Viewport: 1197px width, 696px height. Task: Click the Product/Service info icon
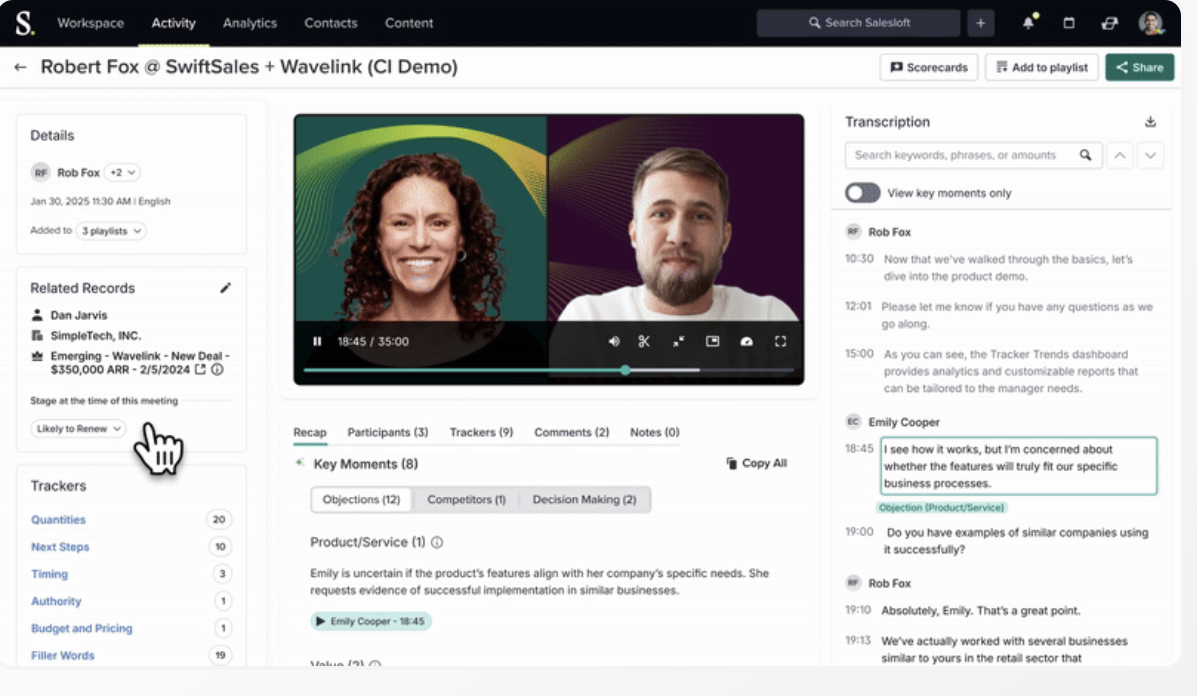click(x=437, y=543)
